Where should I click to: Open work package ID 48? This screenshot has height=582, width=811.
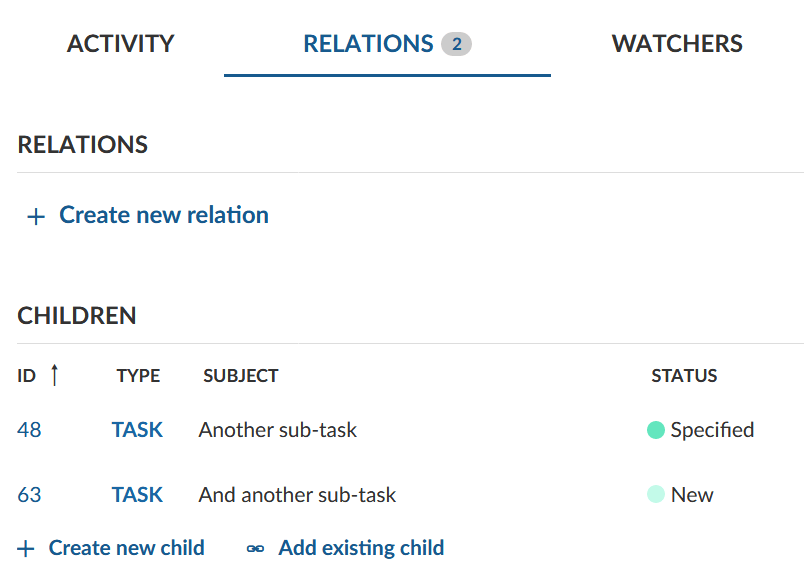pos(29,430)
